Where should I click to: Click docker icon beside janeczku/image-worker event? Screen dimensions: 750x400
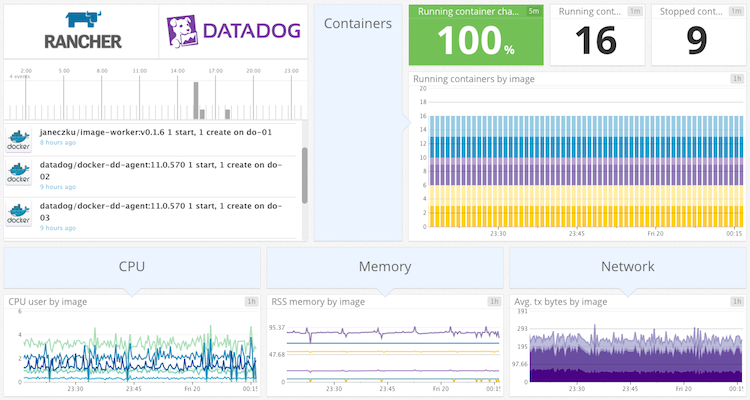click(19, 138)
